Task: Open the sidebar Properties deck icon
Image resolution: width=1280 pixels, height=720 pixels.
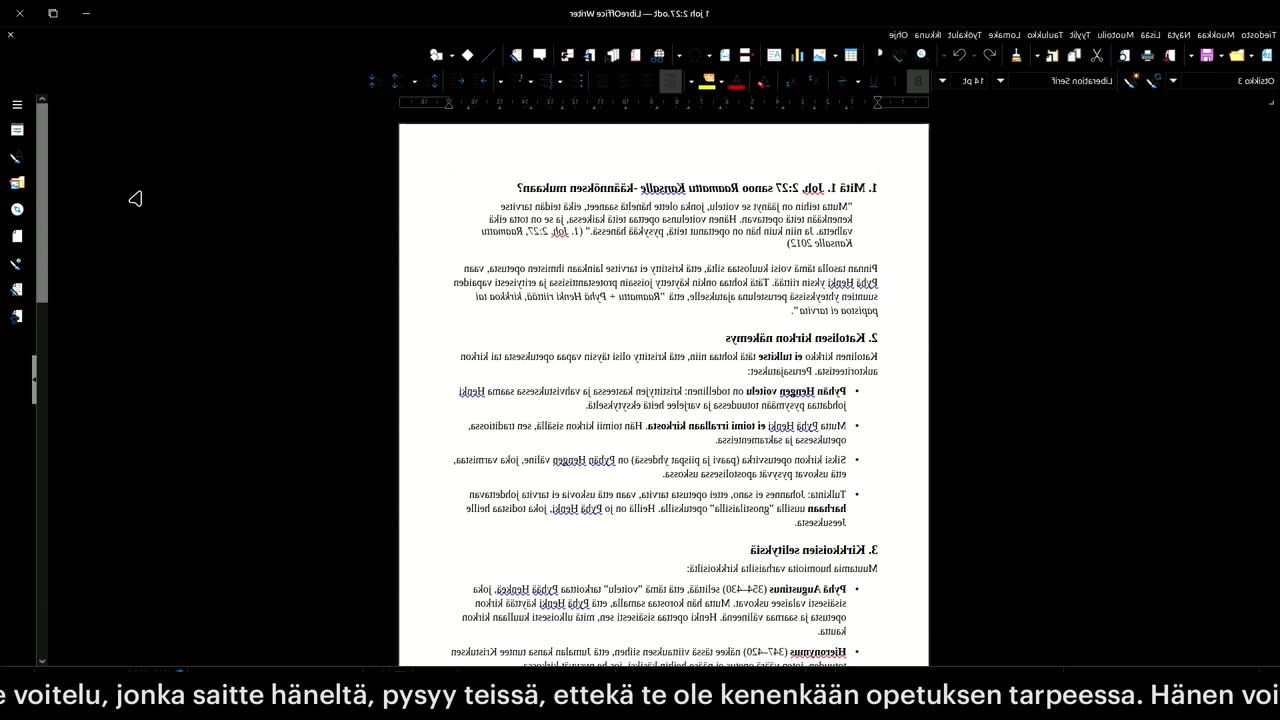Action: click(17, 130)
